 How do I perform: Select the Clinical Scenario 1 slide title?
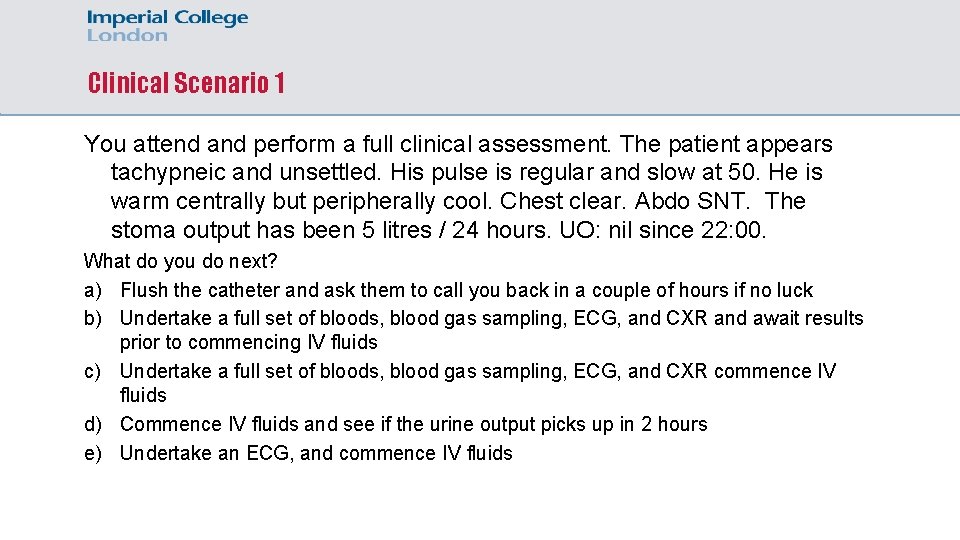click(x=186, y=83)
